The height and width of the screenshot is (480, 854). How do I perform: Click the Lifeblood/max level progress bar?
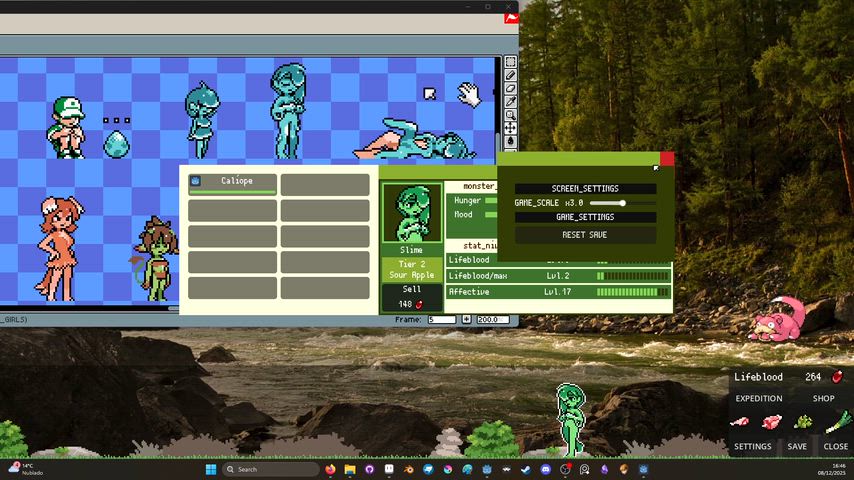click(x=633, y=276)
